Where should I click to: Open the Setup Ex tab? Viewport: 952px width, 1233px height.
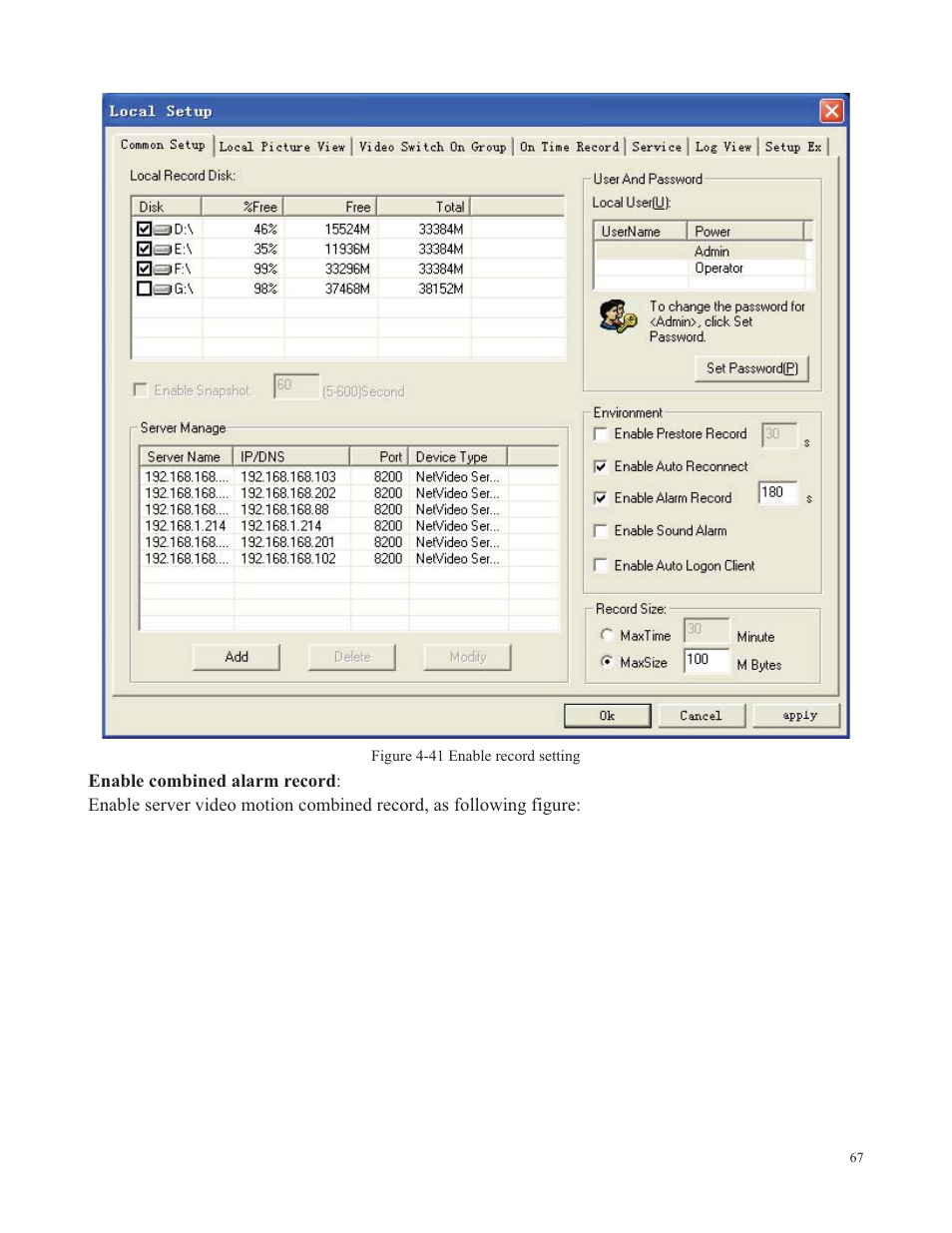click(x=793, y=148)
